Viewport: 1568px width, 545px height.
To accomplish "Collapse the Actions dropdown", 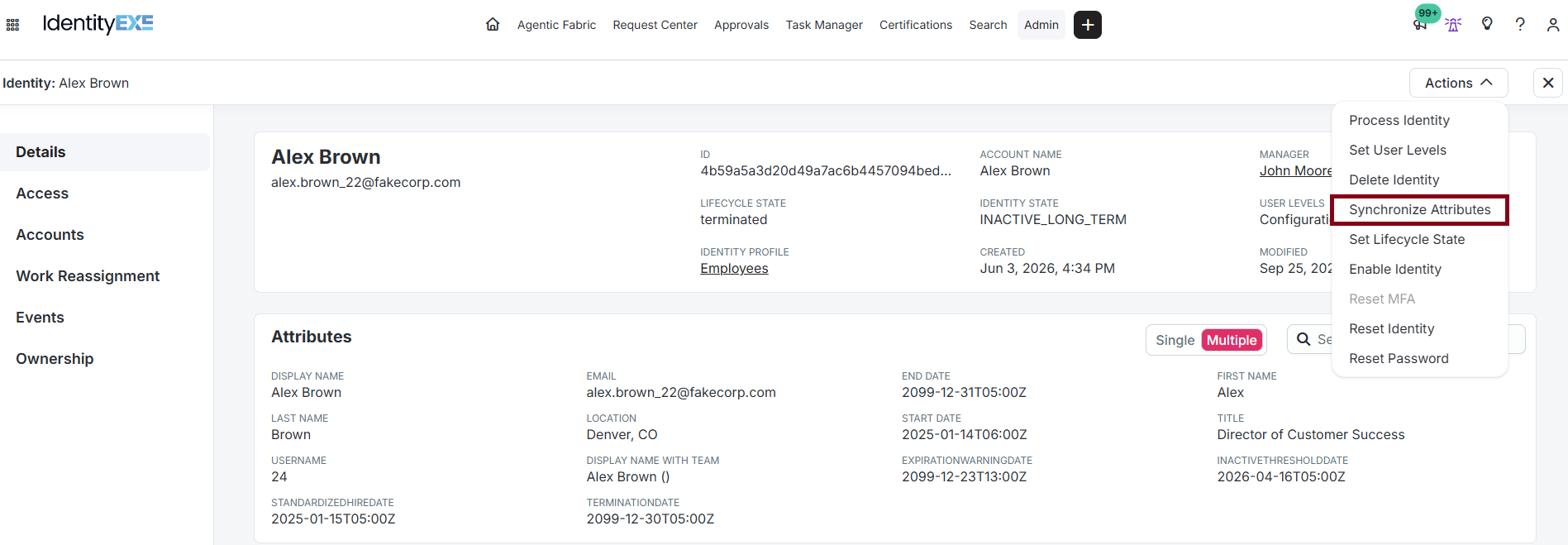I will tap(1459, 83).
